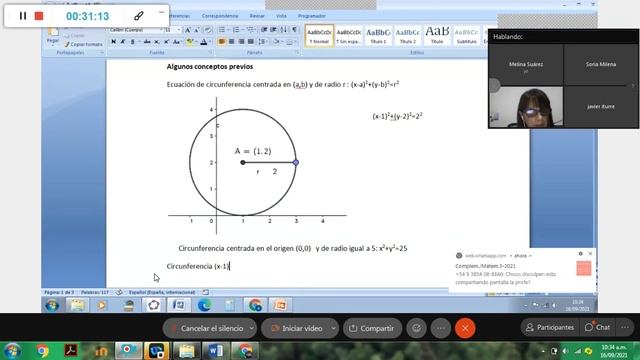This screenshot has height=360, width=640.
Task: Click the Pegar paste button
Action: point(53,36)
